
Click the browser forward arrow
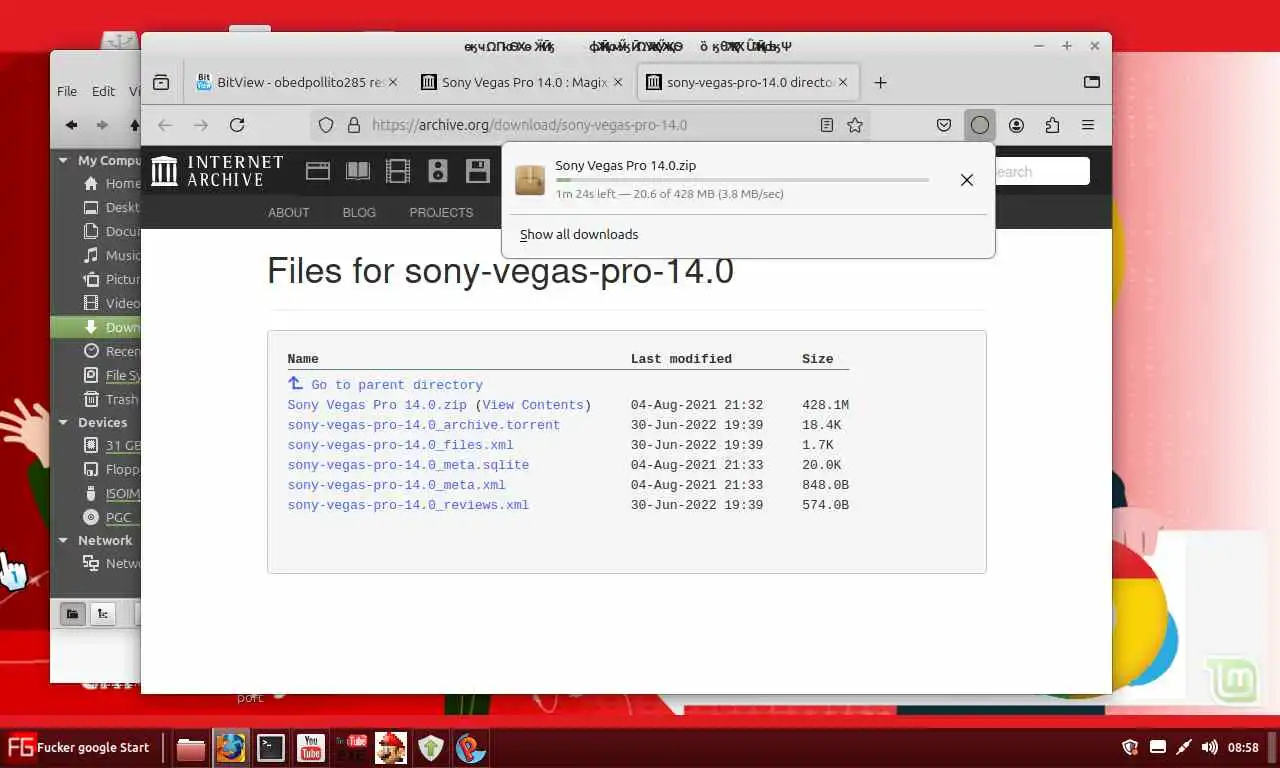click(x=201, y=125)
